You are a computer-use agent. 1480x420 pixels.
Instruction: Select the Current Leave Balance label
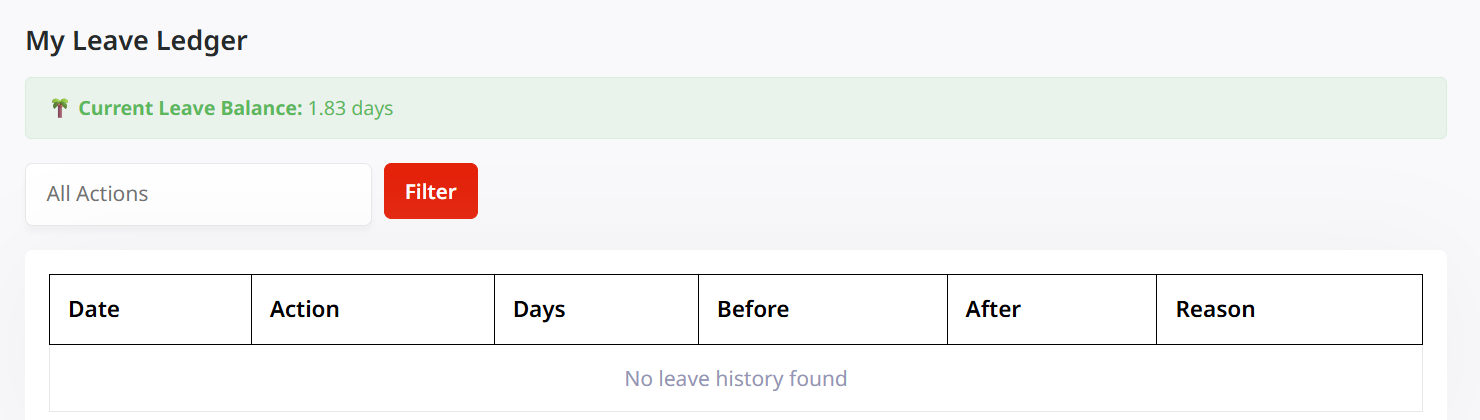(x=190, y=108)
